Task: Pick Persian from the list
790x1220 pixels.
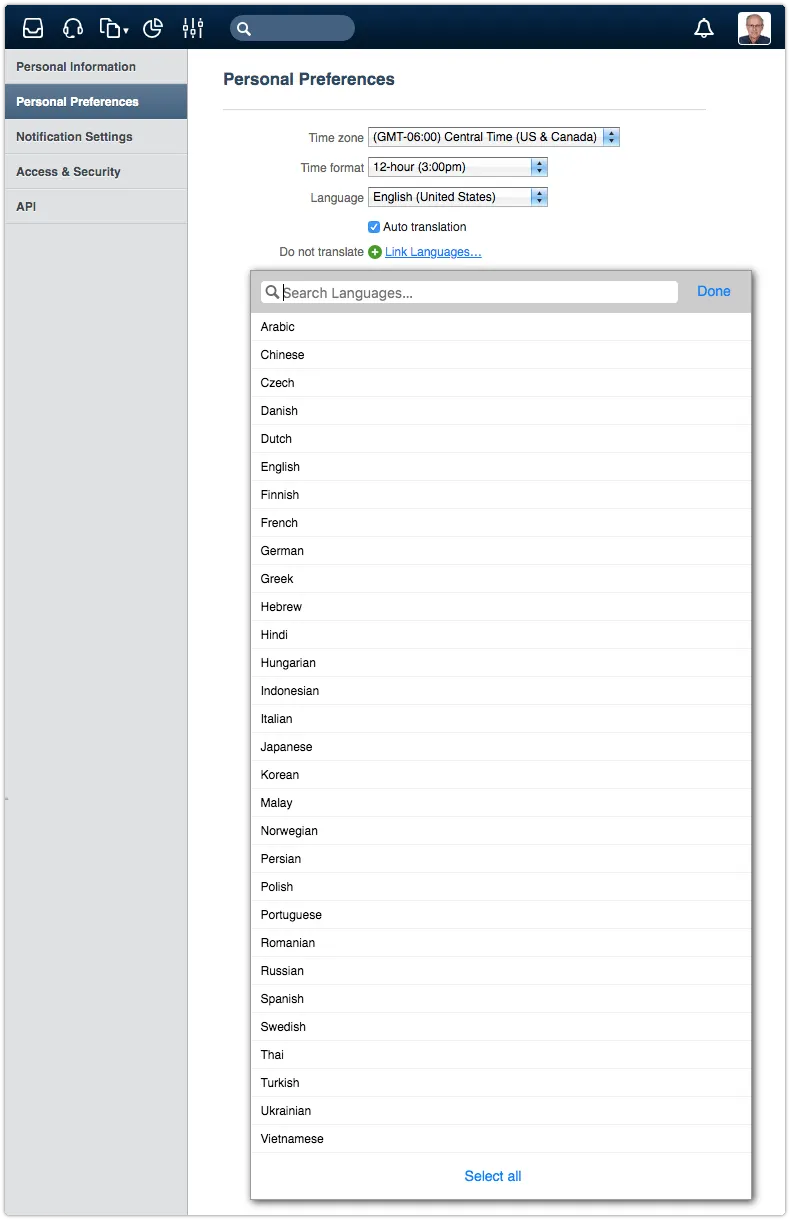Action: 501,859
